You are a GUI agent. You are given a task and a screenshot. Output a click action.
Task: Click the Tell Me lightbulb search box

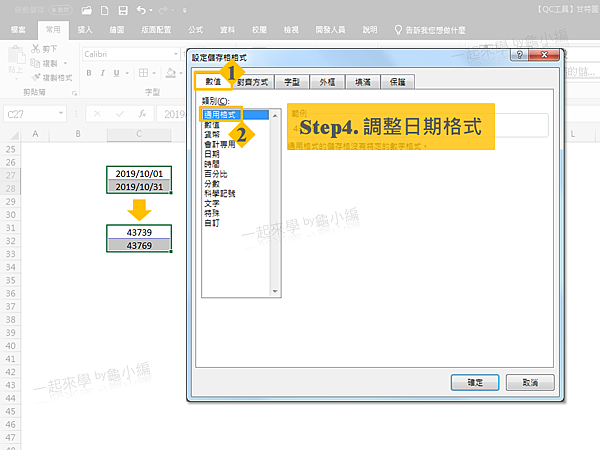click(430, 30)
